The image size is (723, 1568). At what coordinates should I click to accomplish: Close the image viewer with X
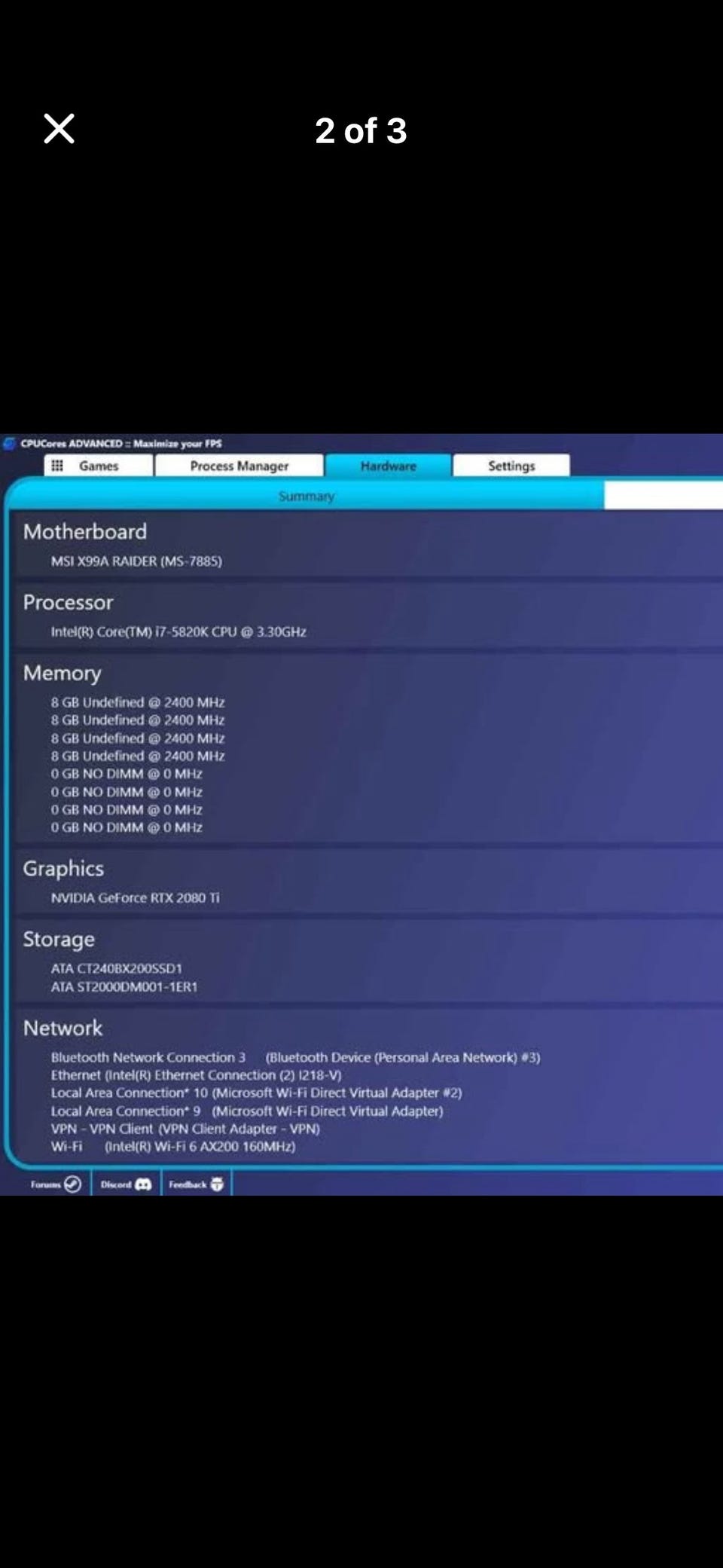pos(59,129)
